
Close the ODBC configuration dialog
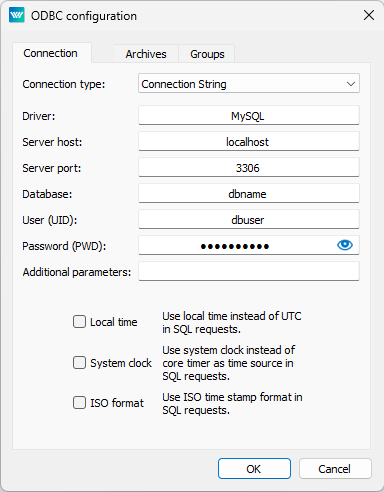click(369, 15)
